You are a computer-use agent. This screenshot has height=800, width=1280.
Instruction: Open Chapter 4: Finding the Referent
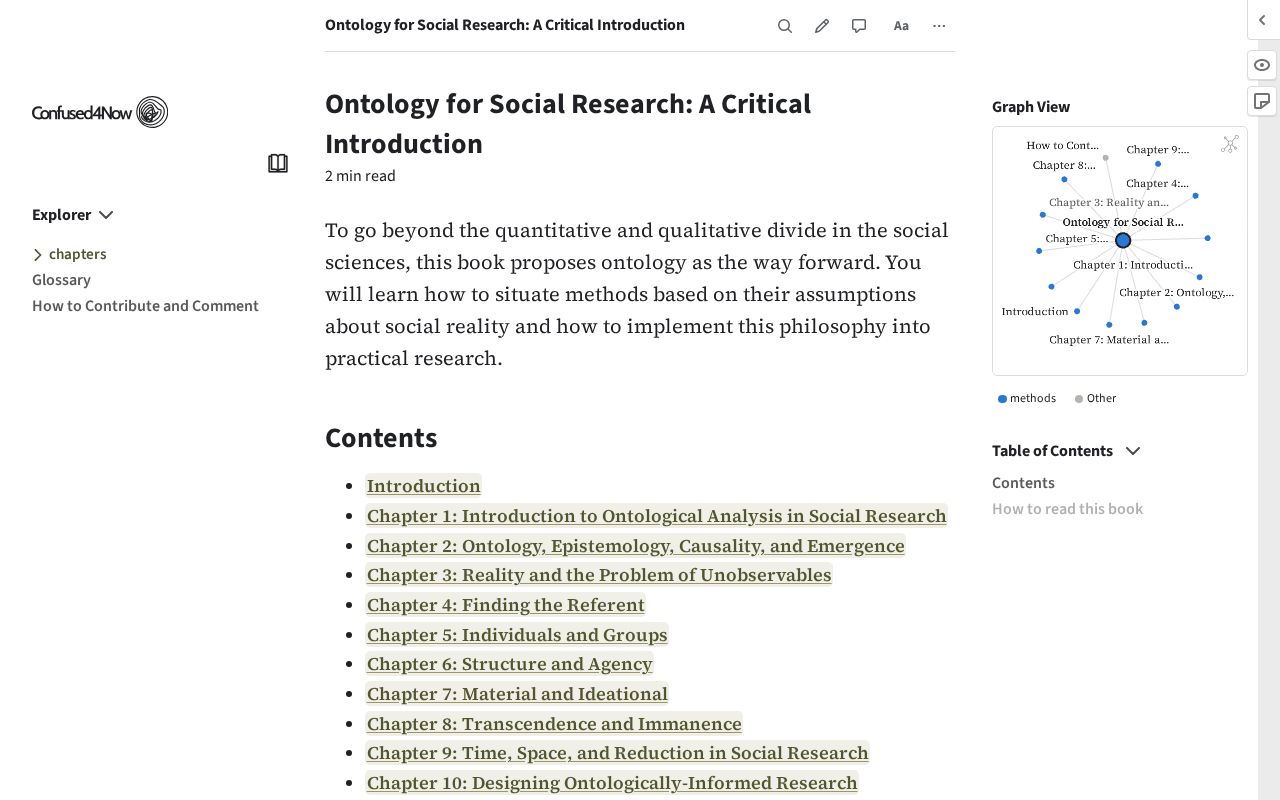pos(505,605)
